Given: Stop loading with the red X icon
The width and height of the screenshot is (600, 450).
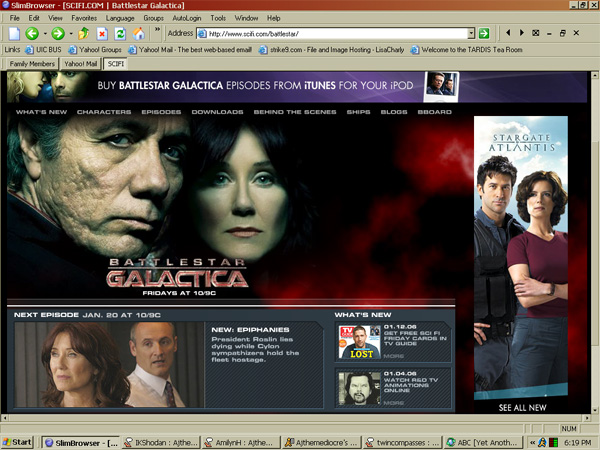Looking at the screenshot, I should coord(102,34).
